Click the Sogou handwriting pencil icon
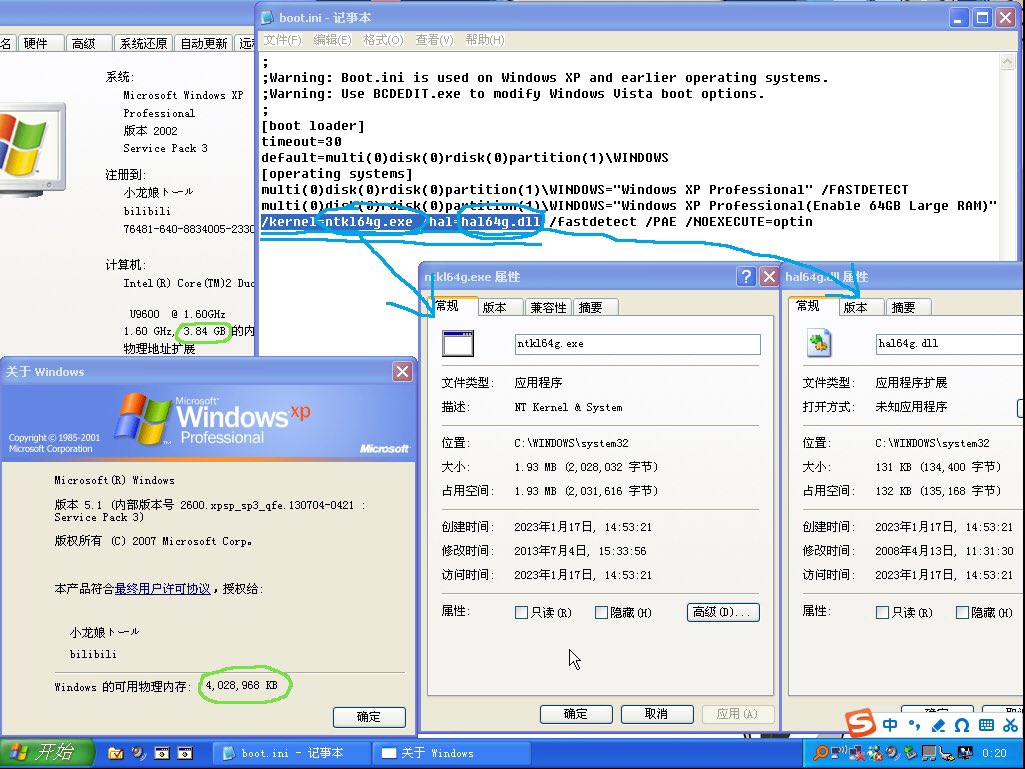The height and width of the screenshot is (769, 1025). 938,724
